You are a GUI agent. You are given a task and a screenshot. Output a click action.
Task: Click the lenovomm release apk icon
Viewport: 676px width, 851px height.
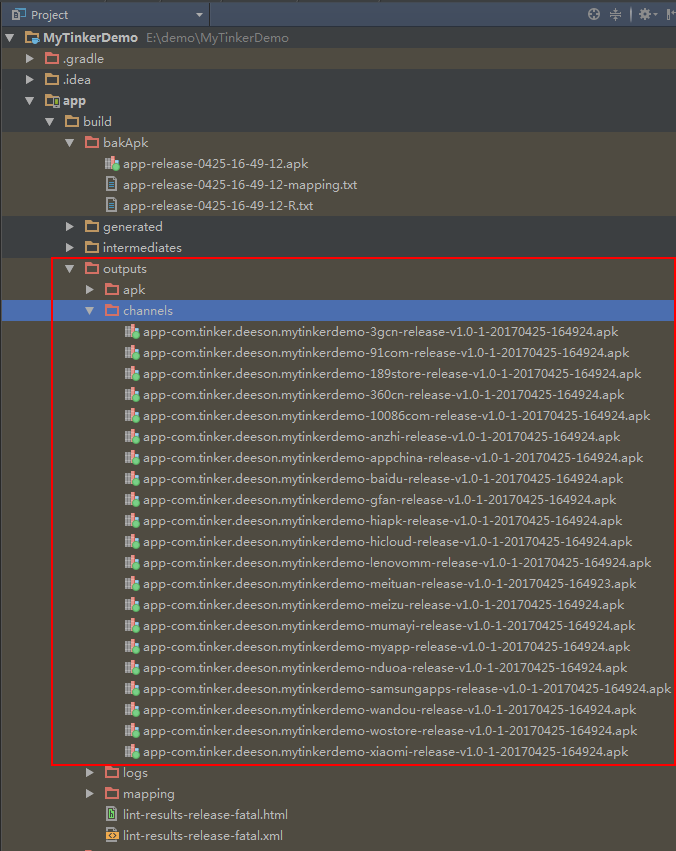(132, 563)
